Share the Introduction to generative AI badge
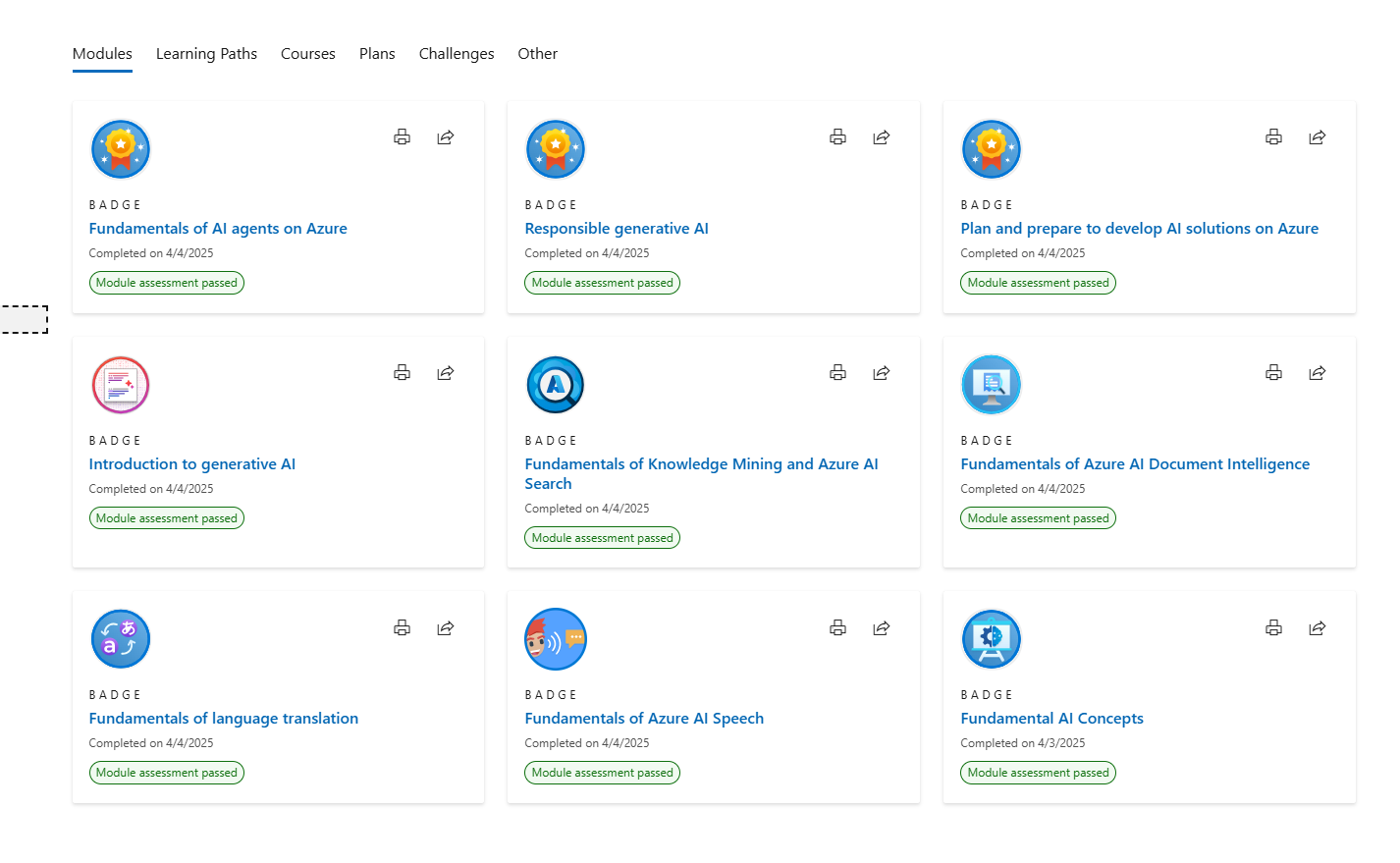Viewport: 1400px width, 863px height. click(446, 373)
